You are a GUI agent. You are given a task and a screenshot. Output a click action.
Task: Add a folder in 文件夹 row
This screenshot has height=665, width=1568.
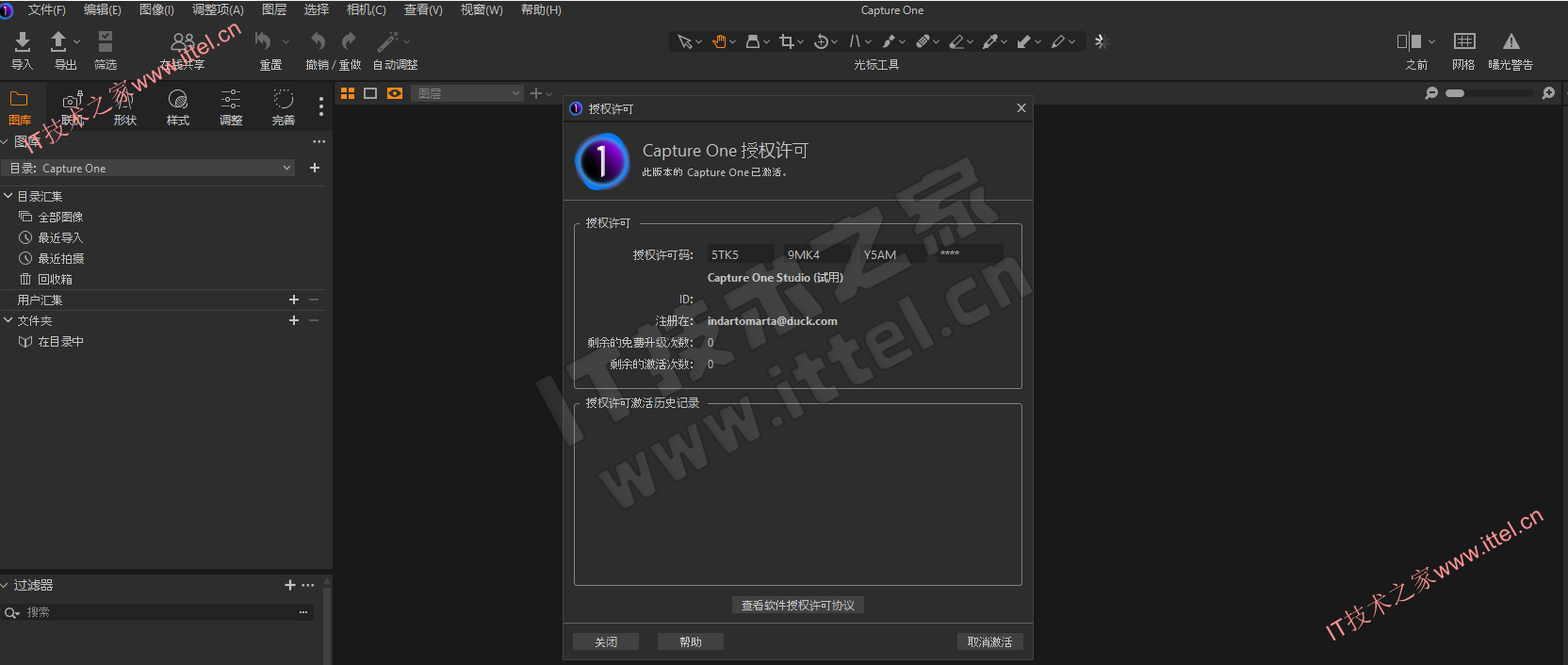(x=294, y=320)
